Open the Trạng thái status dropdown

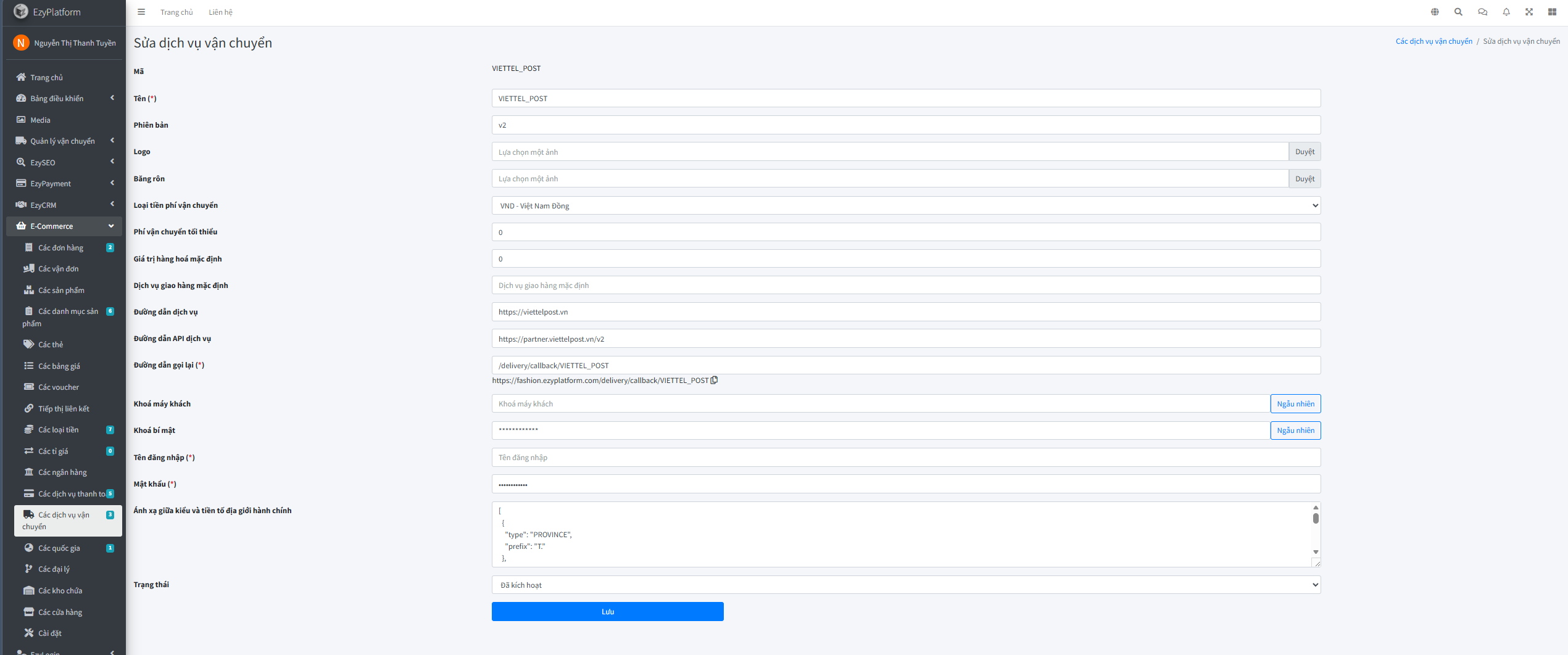pyautogui.click(x=905, y=585)
